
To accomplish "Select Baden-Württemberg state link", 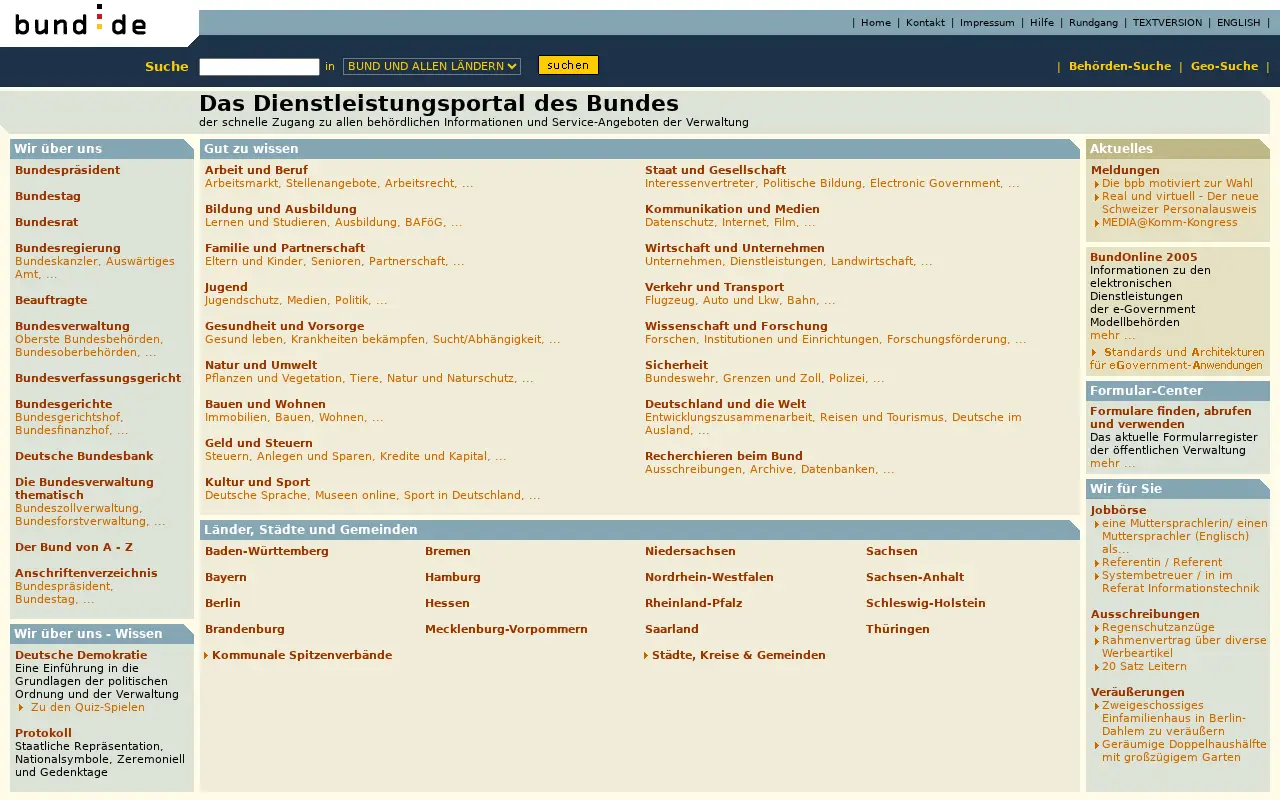I will click(x=267, y=552).
